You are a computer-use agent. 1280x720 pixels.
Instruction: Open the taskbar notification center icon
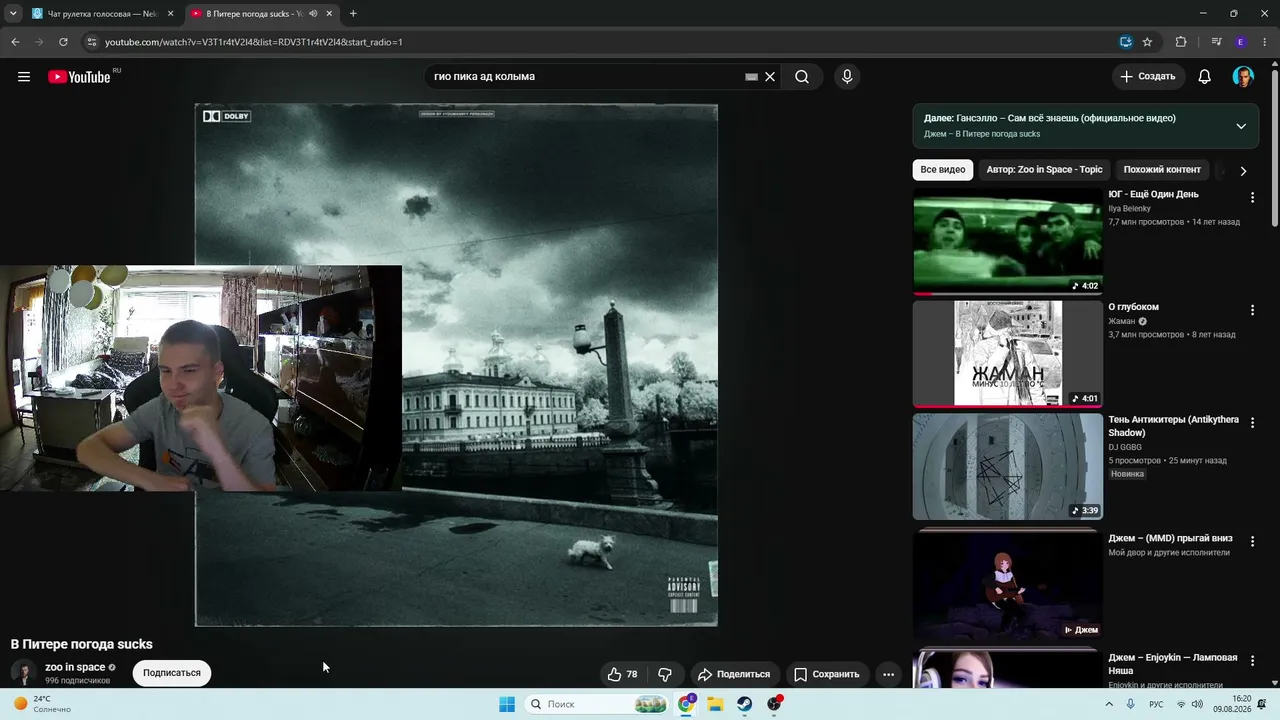pyautogui.click(x=1262, y=704)
